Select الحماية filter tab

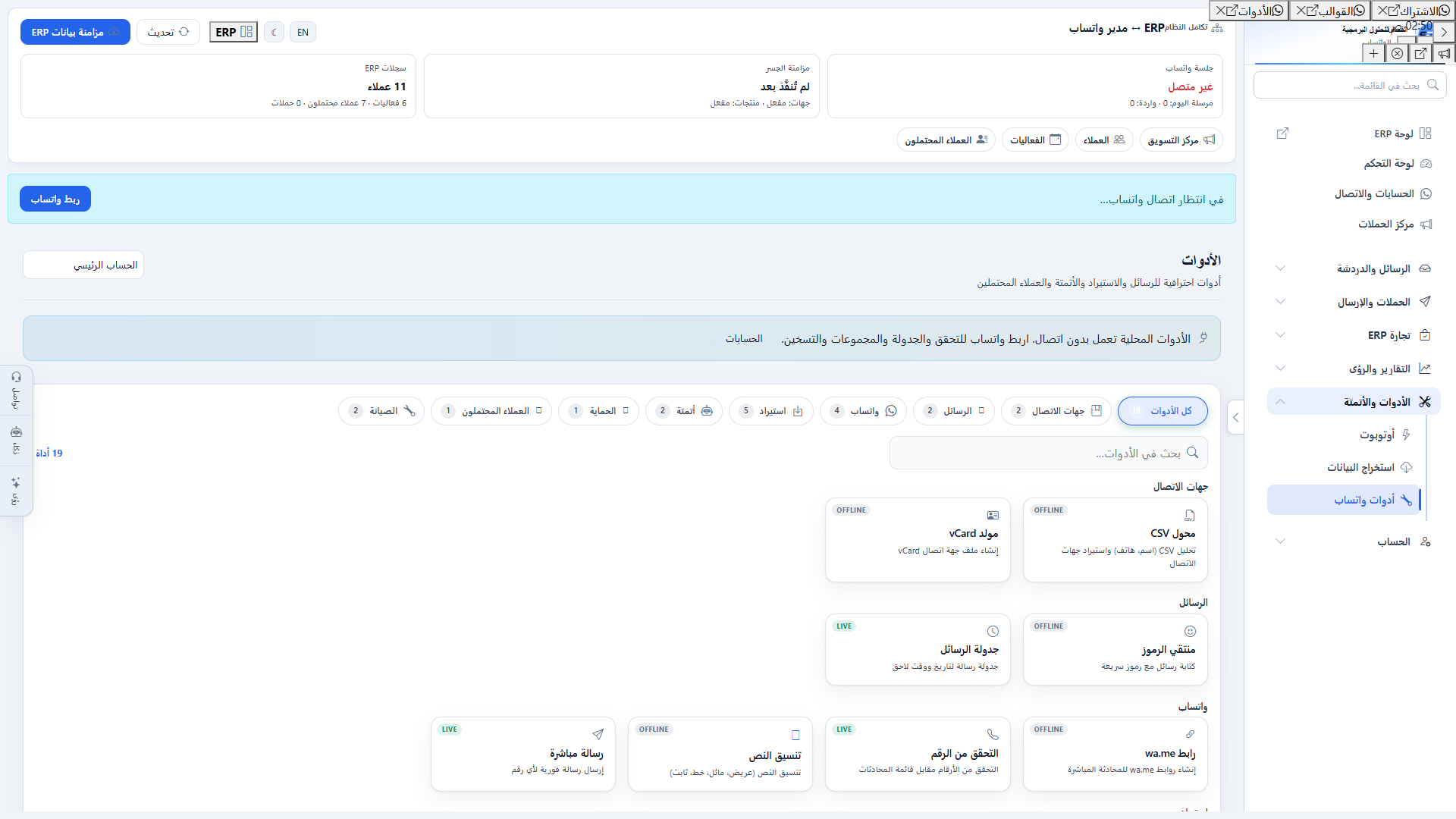click(x=598, y=411)
